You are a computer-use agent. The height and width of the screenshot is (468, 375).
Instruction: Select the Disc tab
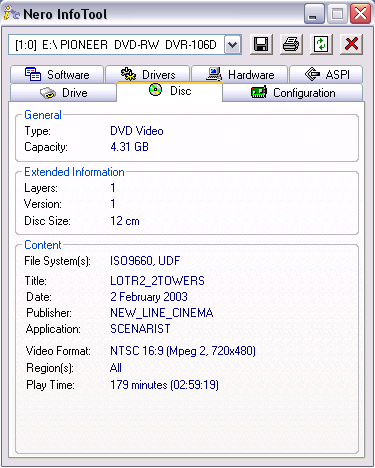pos(169,91)
